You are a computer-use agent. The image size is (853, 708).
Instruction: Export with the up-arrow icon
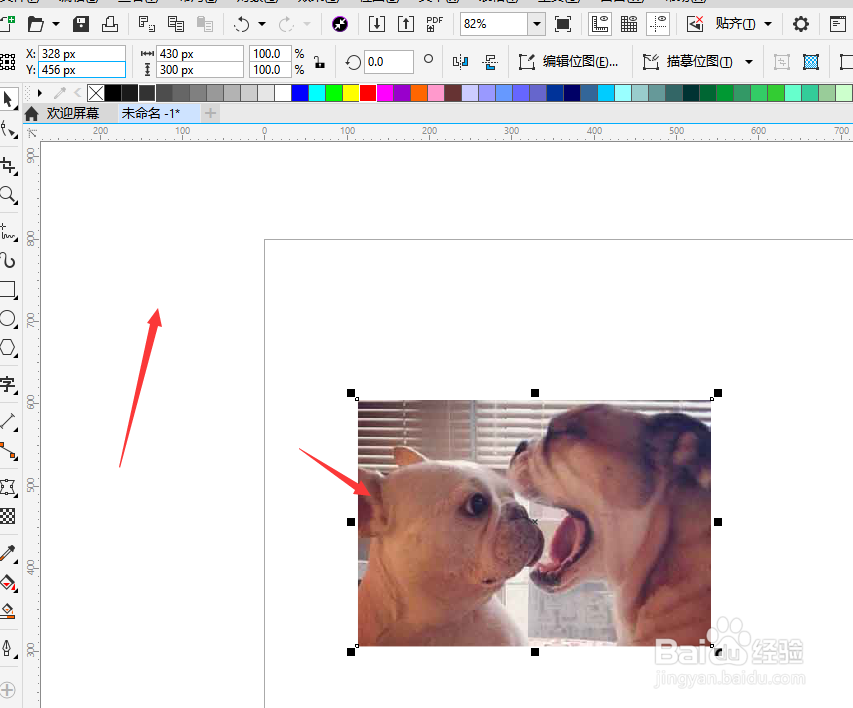[x=406, y=24]
